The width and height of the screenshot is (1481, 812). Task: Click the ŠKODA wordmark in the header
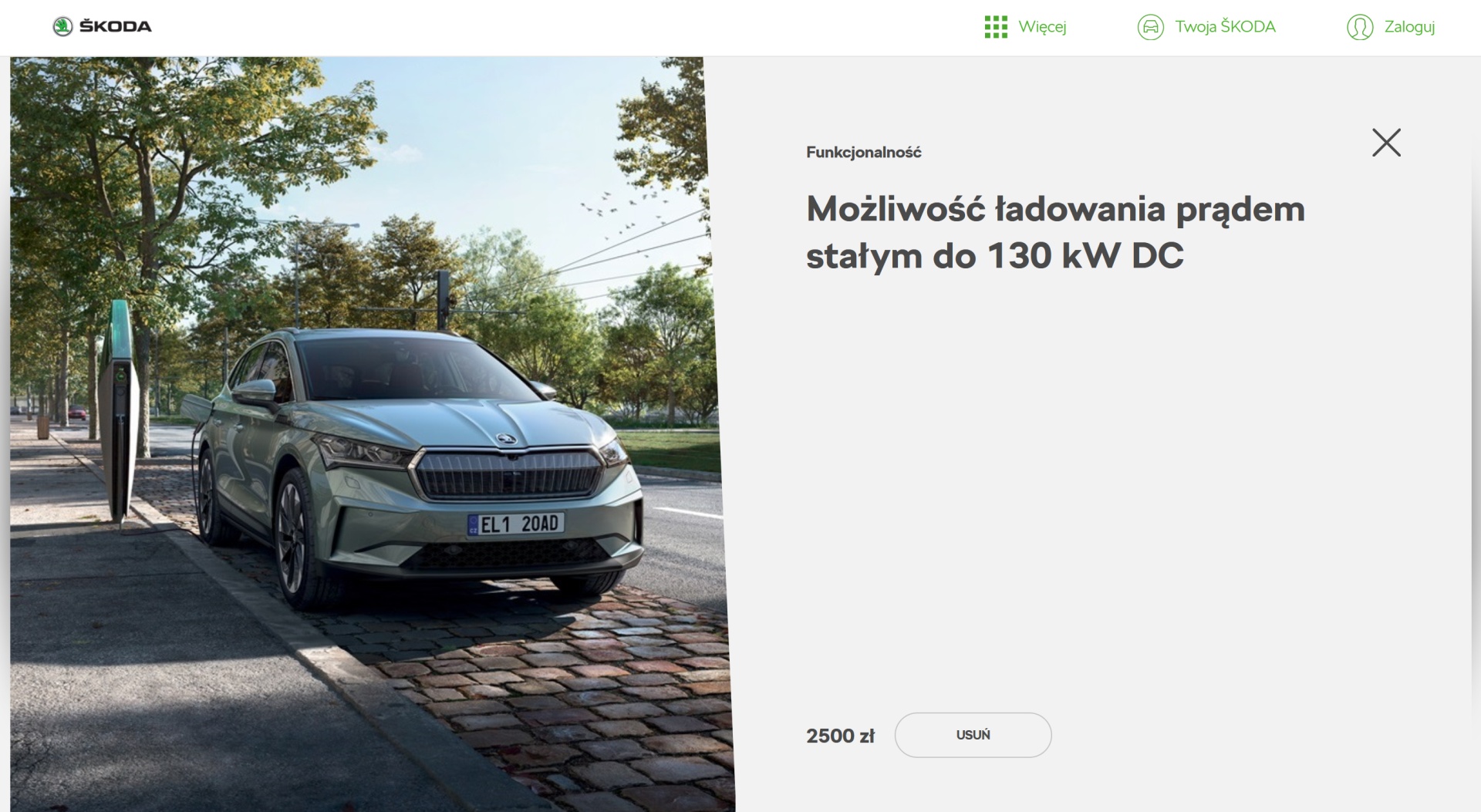coord(116,26)
